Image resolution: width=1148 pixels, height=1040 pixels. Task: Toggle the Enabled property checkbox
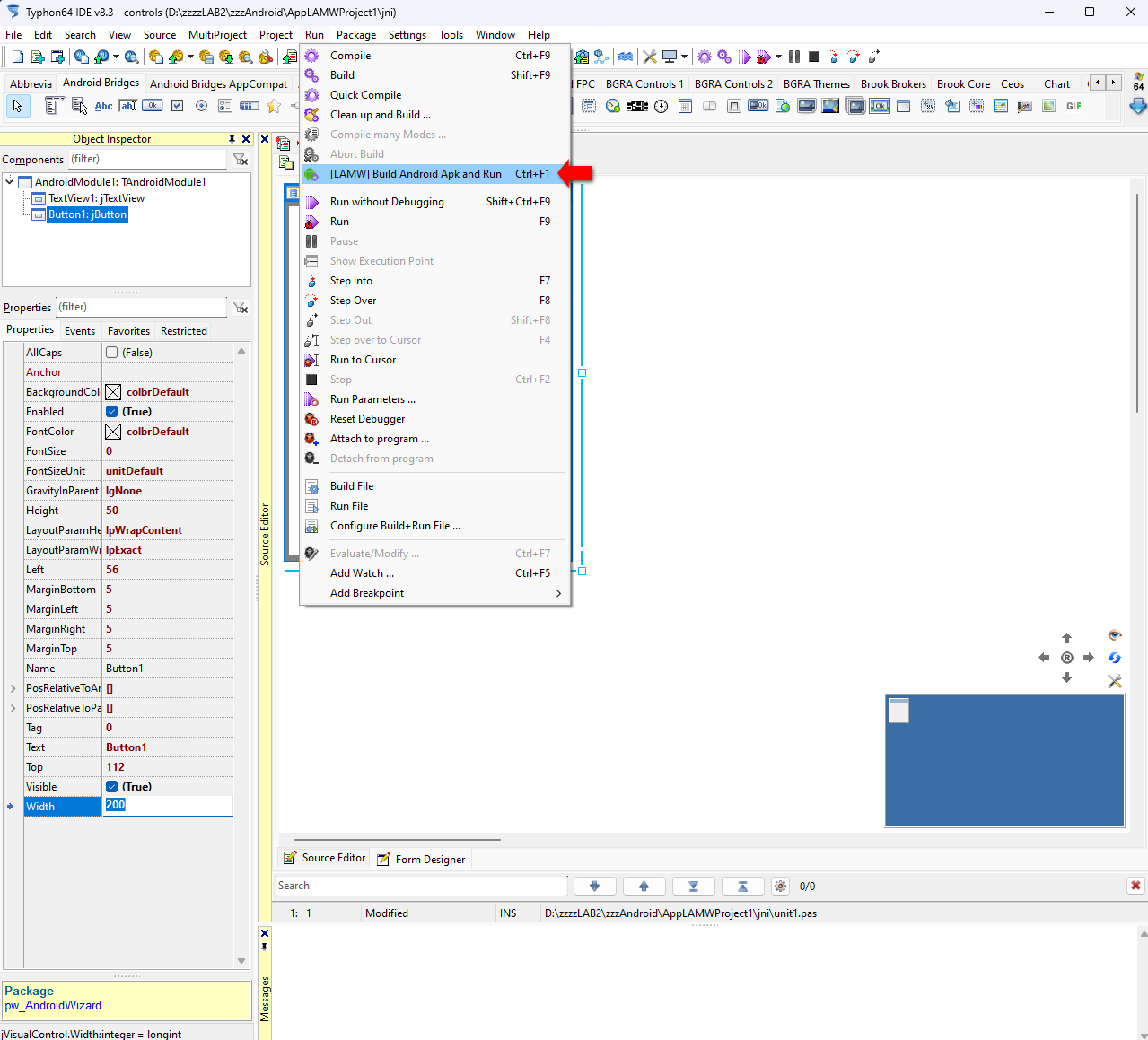(112, 412)
